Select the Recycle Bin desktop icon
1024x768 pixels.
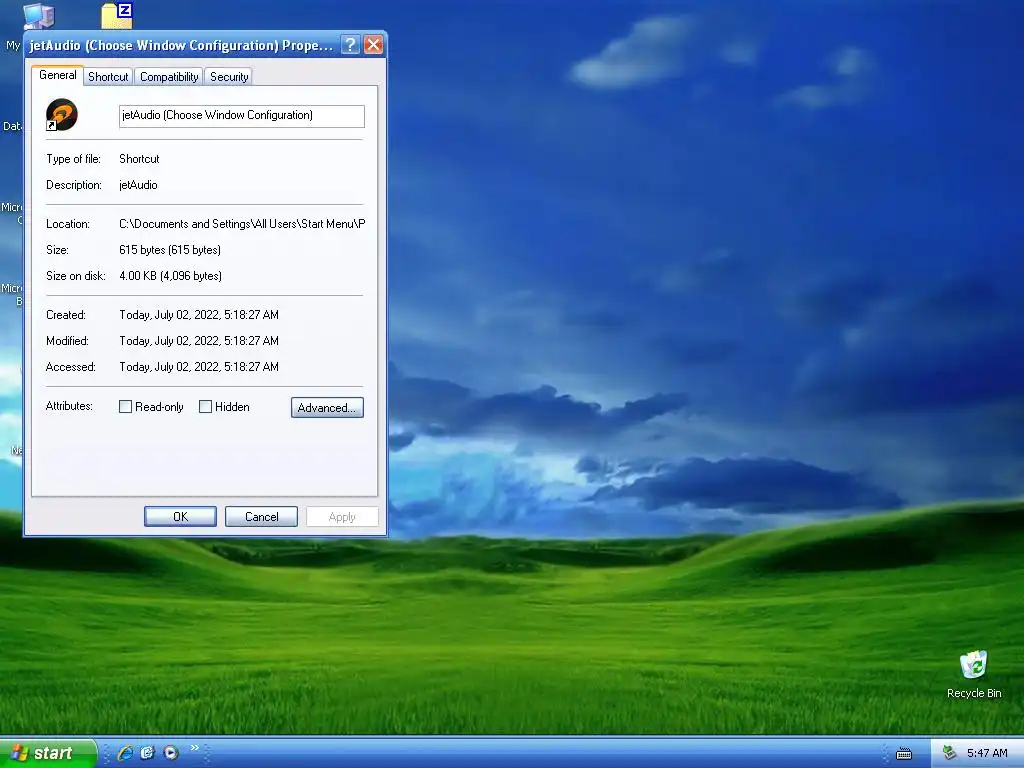point(974,675)
